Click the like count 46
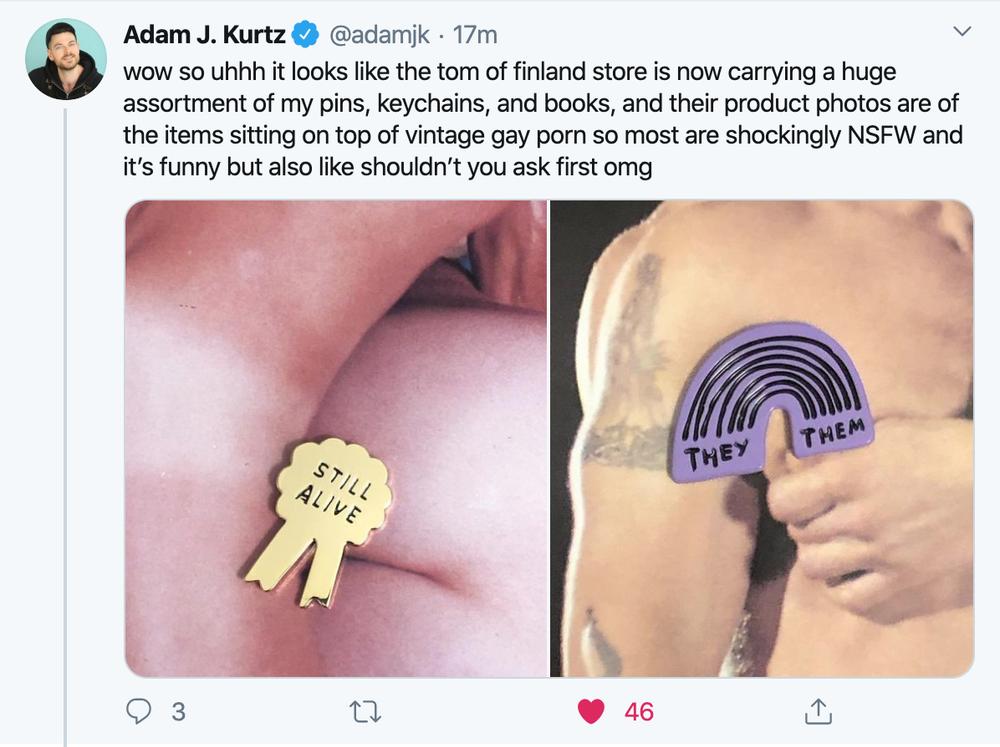The width and height of the screenshot is (1000, 747). pos(639,712)
